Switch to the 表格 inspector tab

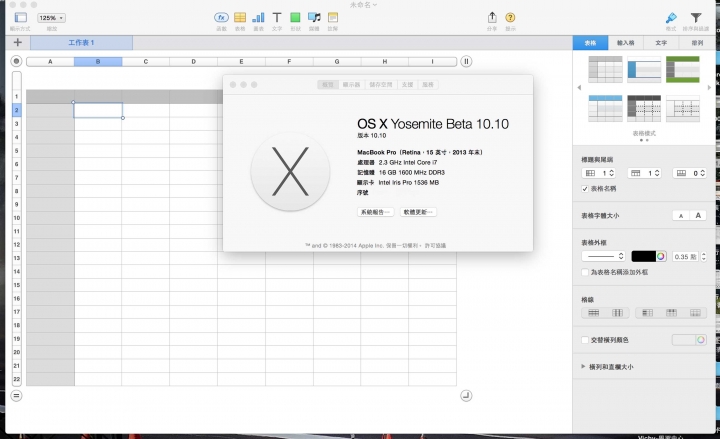(x=590, y=43)
